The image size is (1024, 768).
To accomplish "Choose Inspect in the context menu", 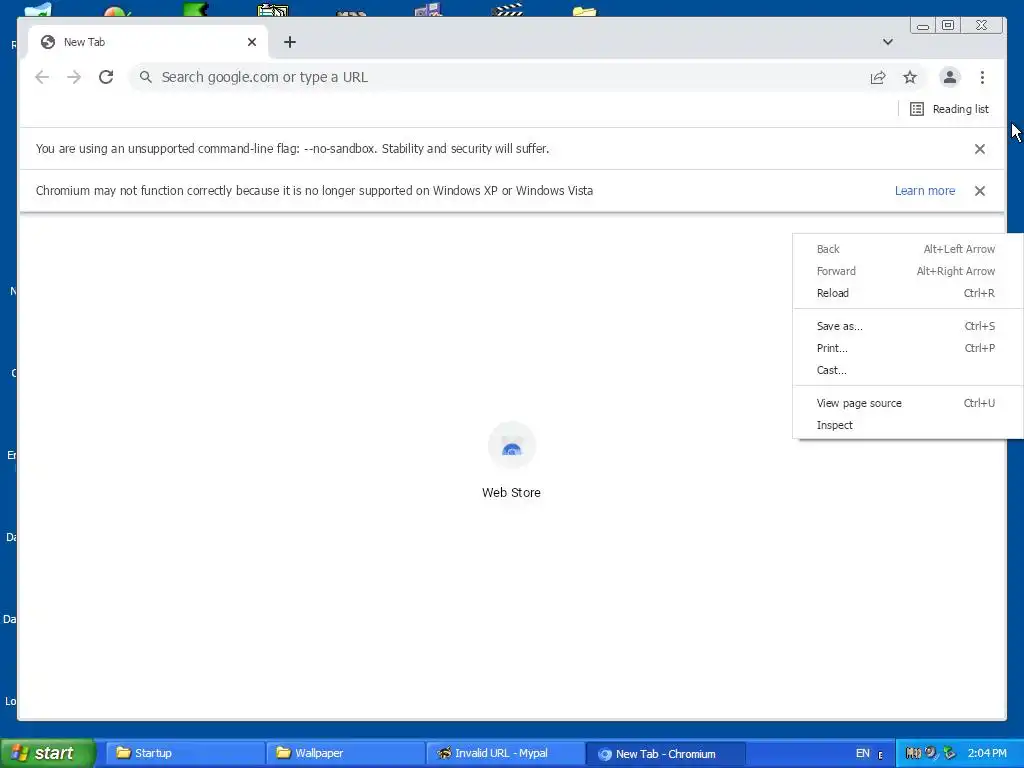I will click(x=908, y=425).
